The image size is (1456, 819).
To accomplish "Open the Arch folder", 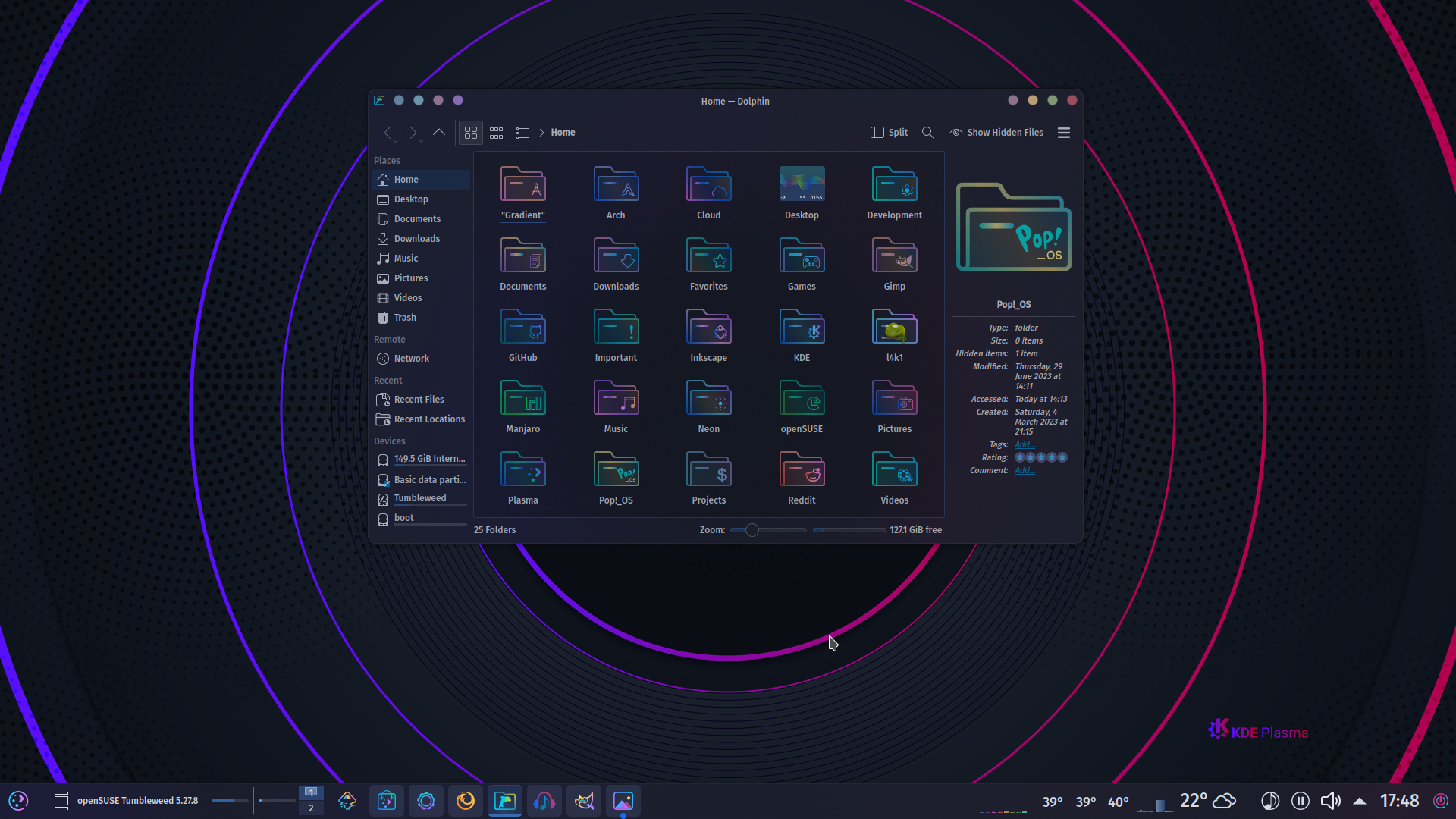I will [616, 193].
